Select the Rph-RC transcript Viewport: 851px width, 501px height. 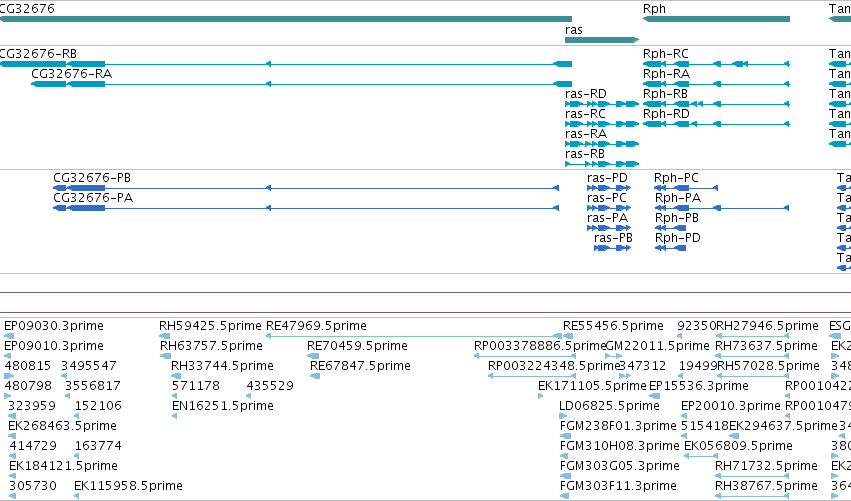pyautogui.click(x=716, y=64)
